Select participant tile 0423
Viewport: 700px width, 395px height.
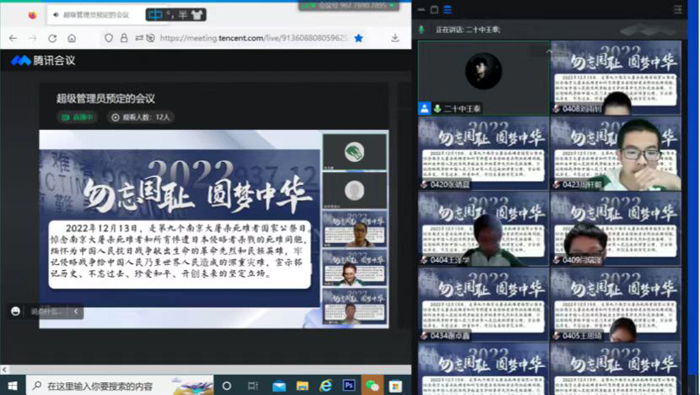616,153
